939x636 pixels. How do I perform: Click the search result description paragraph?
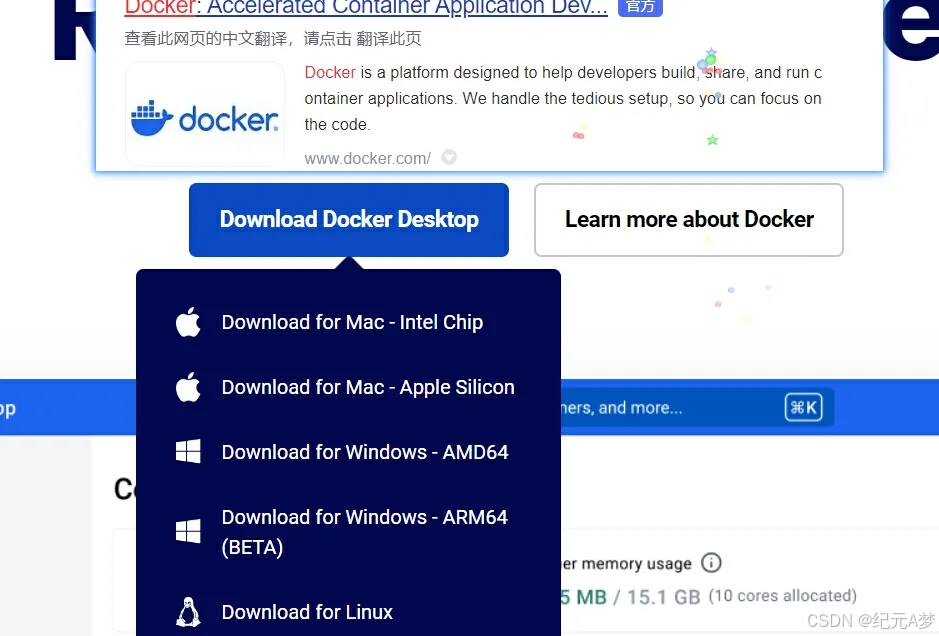tap(563, 98)
